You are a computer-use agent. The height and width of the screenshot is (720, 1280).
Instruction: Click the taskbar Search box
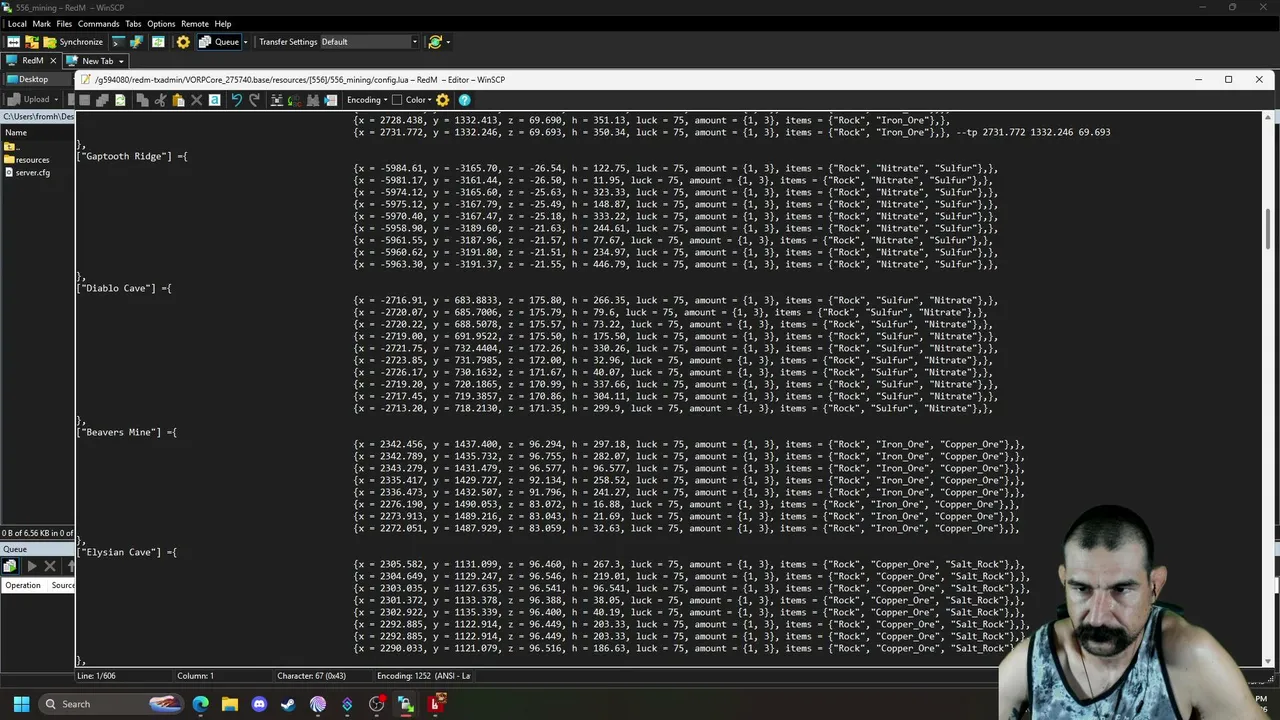(x=112, y=704)
